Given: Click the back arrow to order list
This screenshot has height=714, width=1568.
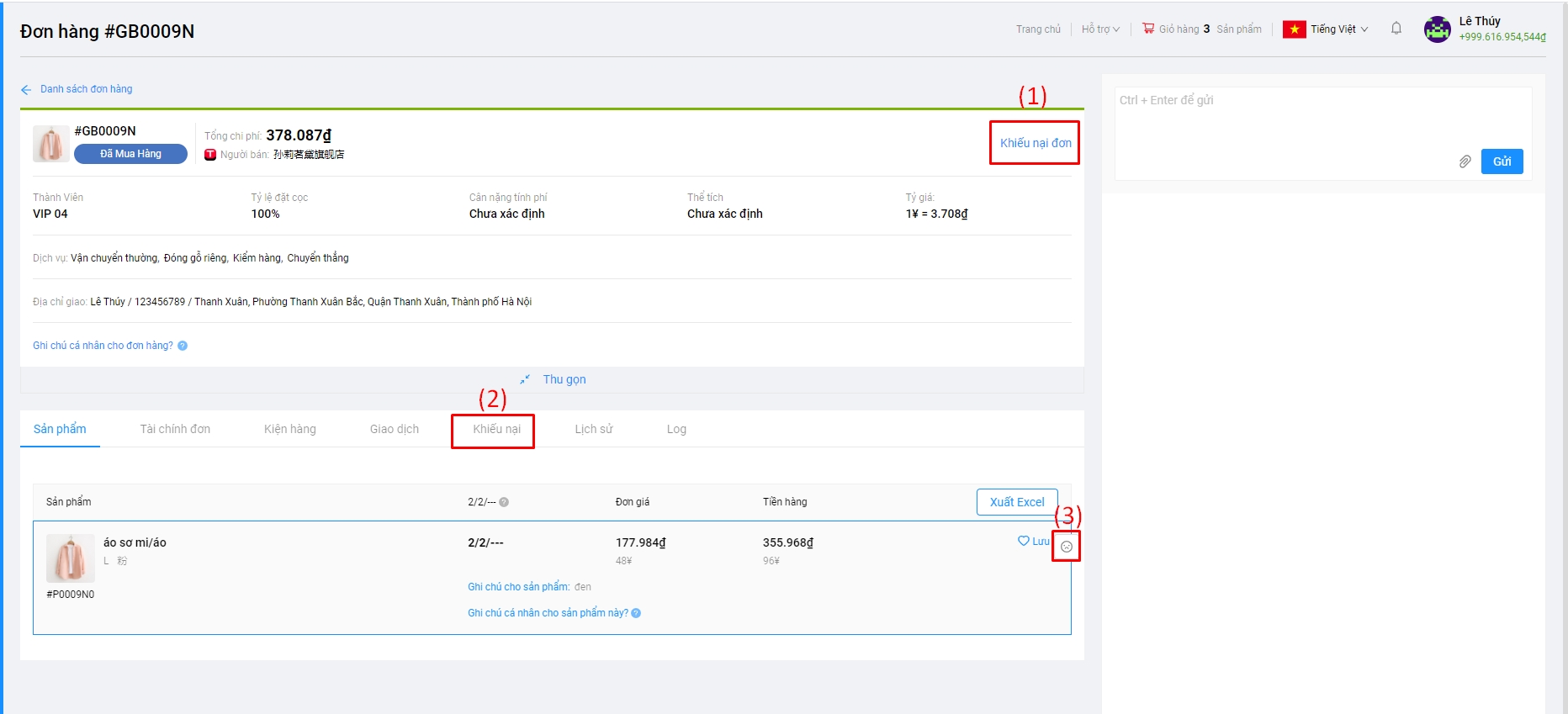Looking at the screenshot, I should coord(26,89).
